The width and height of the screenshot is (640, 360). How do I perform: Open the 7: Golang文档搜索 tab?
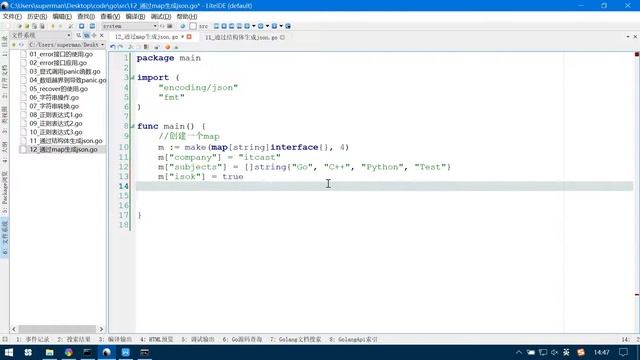(x=296, y=339)
